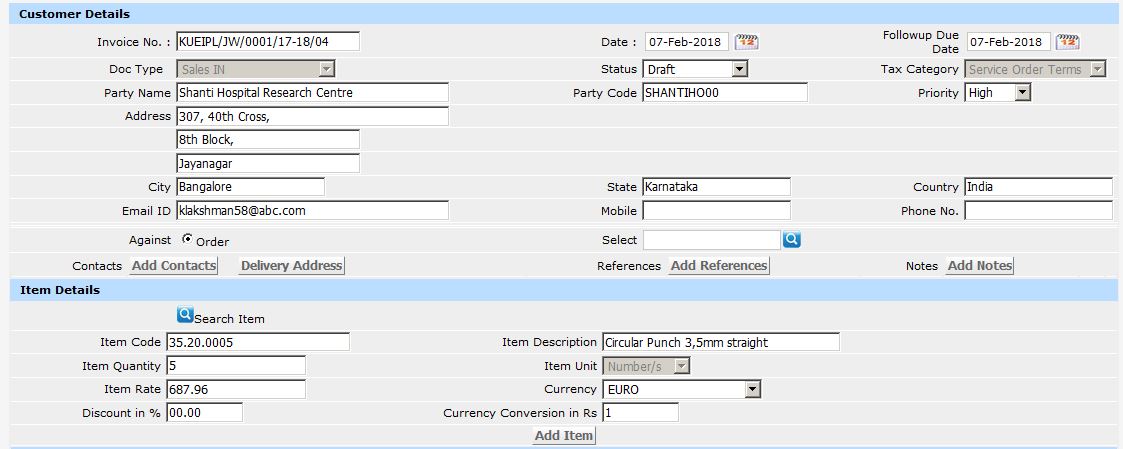This screenshot has height=449, width=1123.
Task: Click the Discount in % field
Action: pos(204,412)
